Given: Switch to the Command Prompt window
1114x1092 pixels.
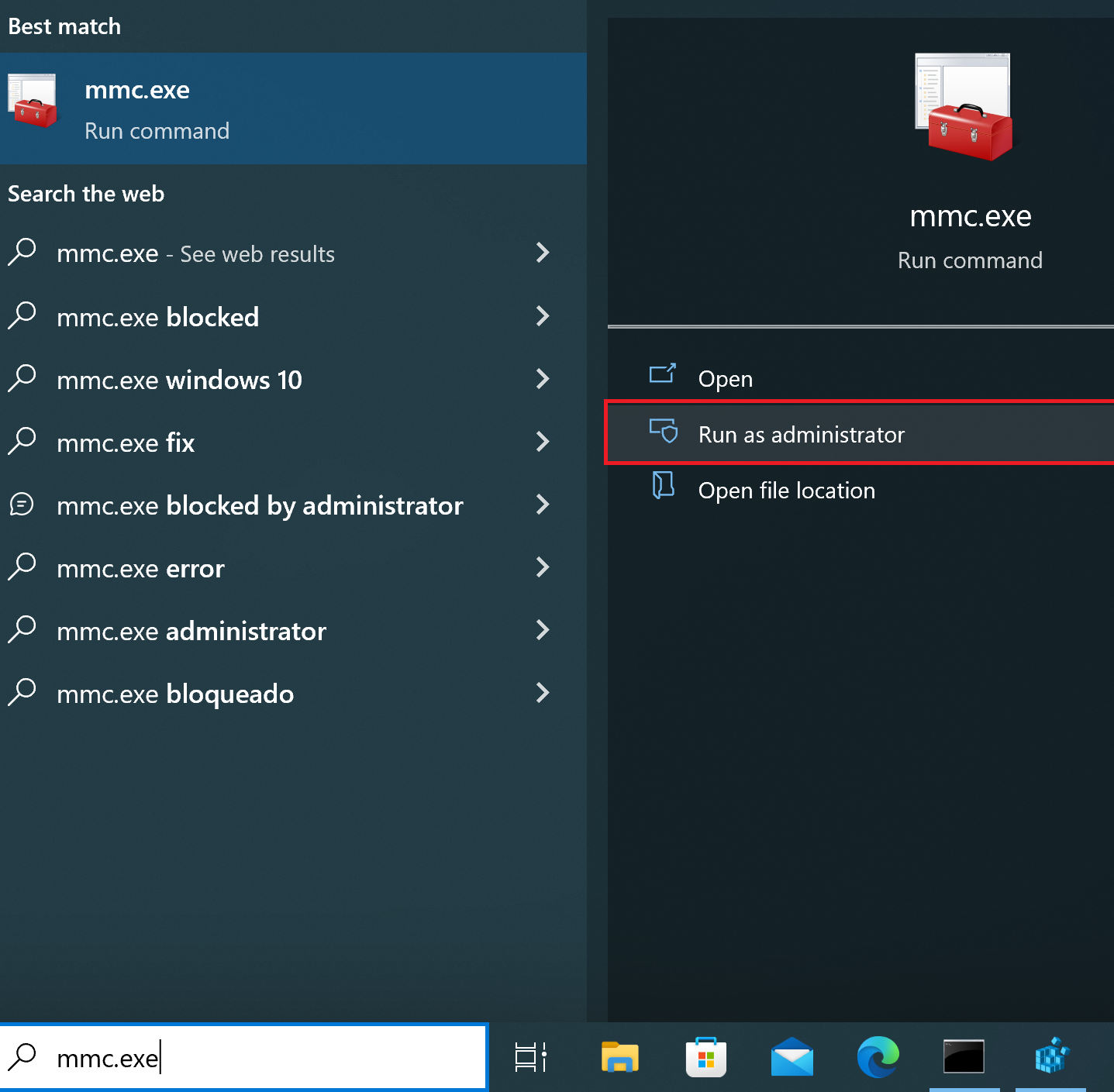Looking at the screenshot, I should pyautogui.click(x=964, y=1057).
